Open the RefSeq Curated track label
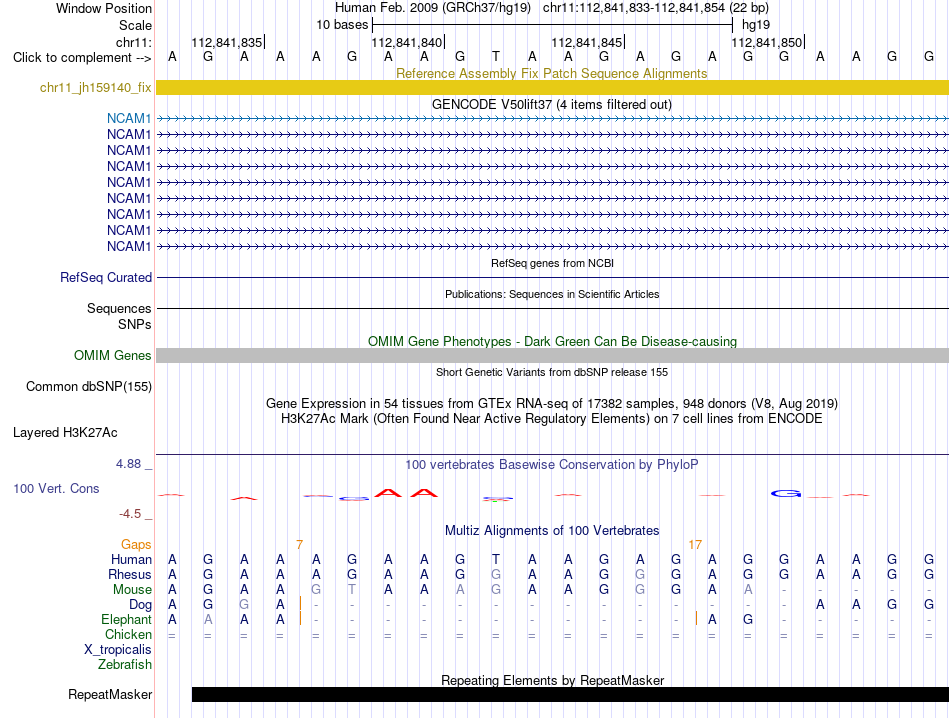950x718 pixels. coord(105,278)
